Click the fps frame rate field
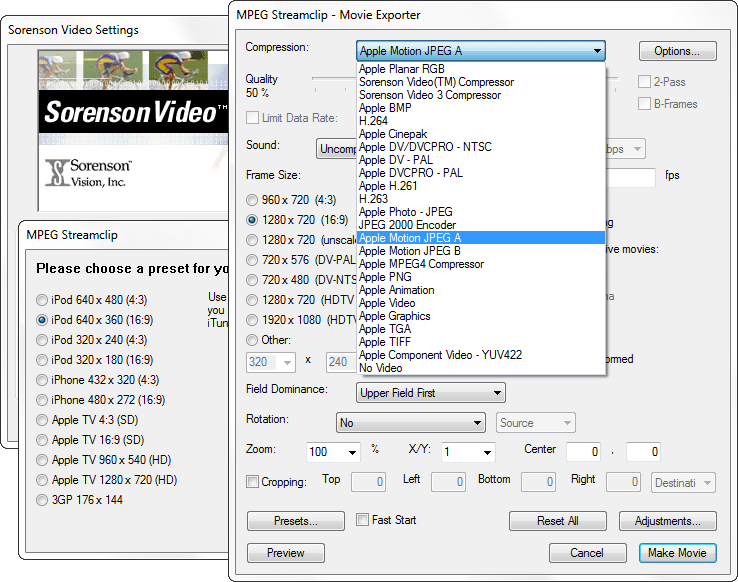Image resolution: width=738 pixels, height=582 pixels. [x=630, y=178]
